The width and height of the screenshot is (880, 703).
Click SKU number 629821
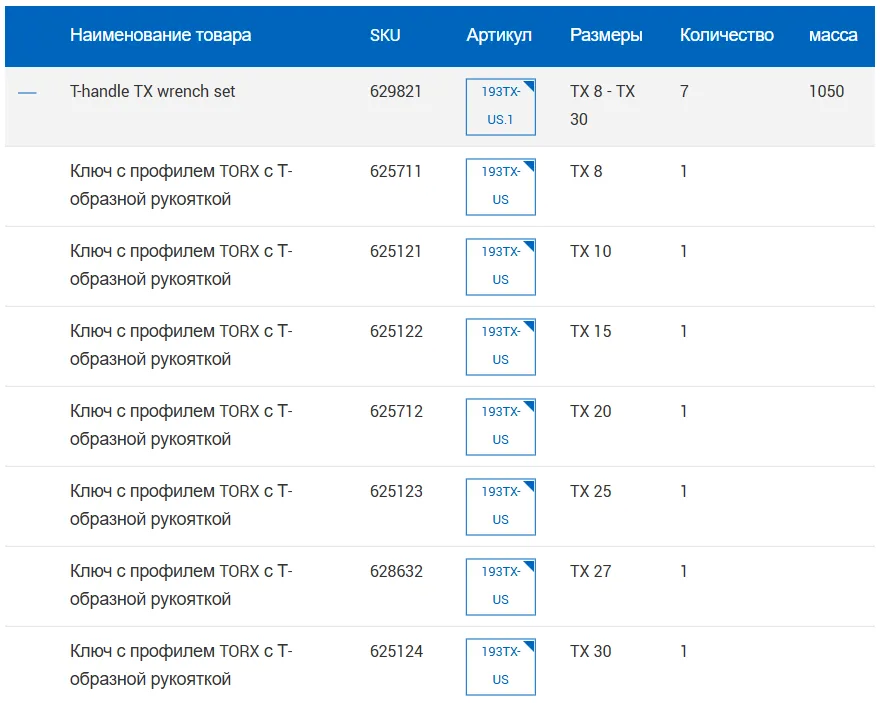pyautogui.click(x=396, y=91)
